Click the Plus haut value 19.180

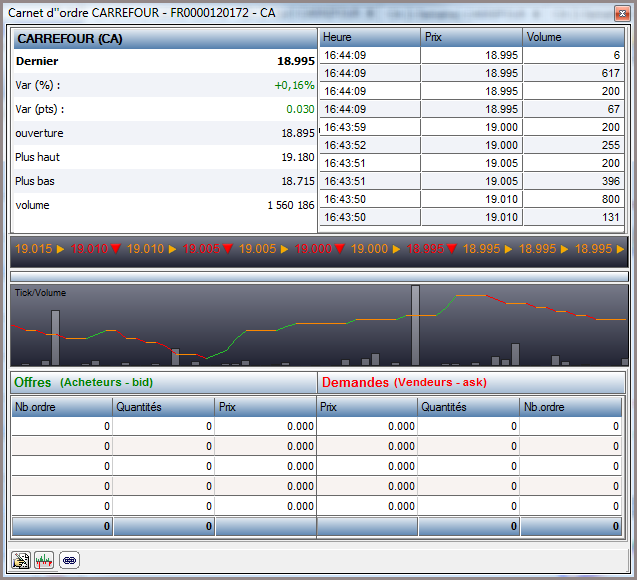298,157
